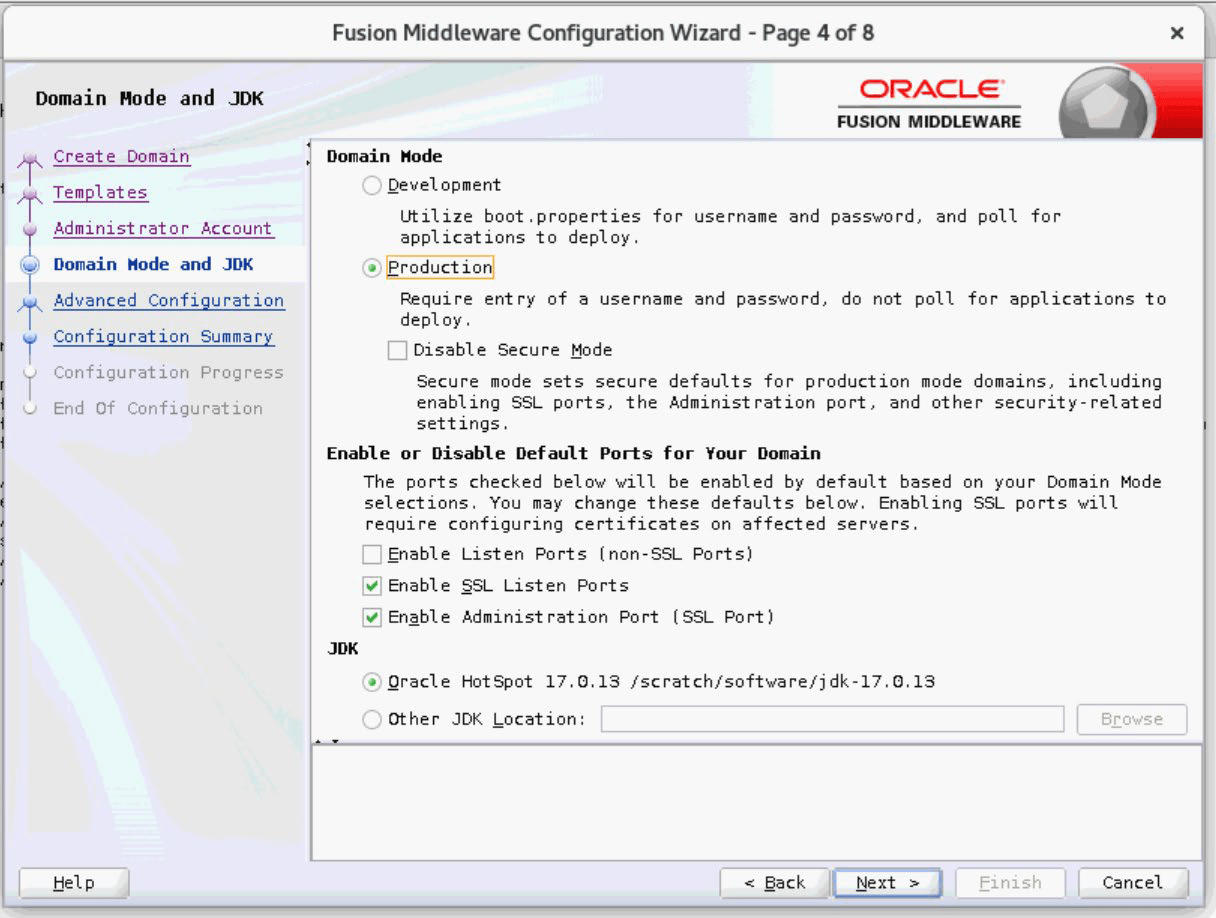
Task: Click the Configuration Summary step marker icon
Action: (30, 338)
